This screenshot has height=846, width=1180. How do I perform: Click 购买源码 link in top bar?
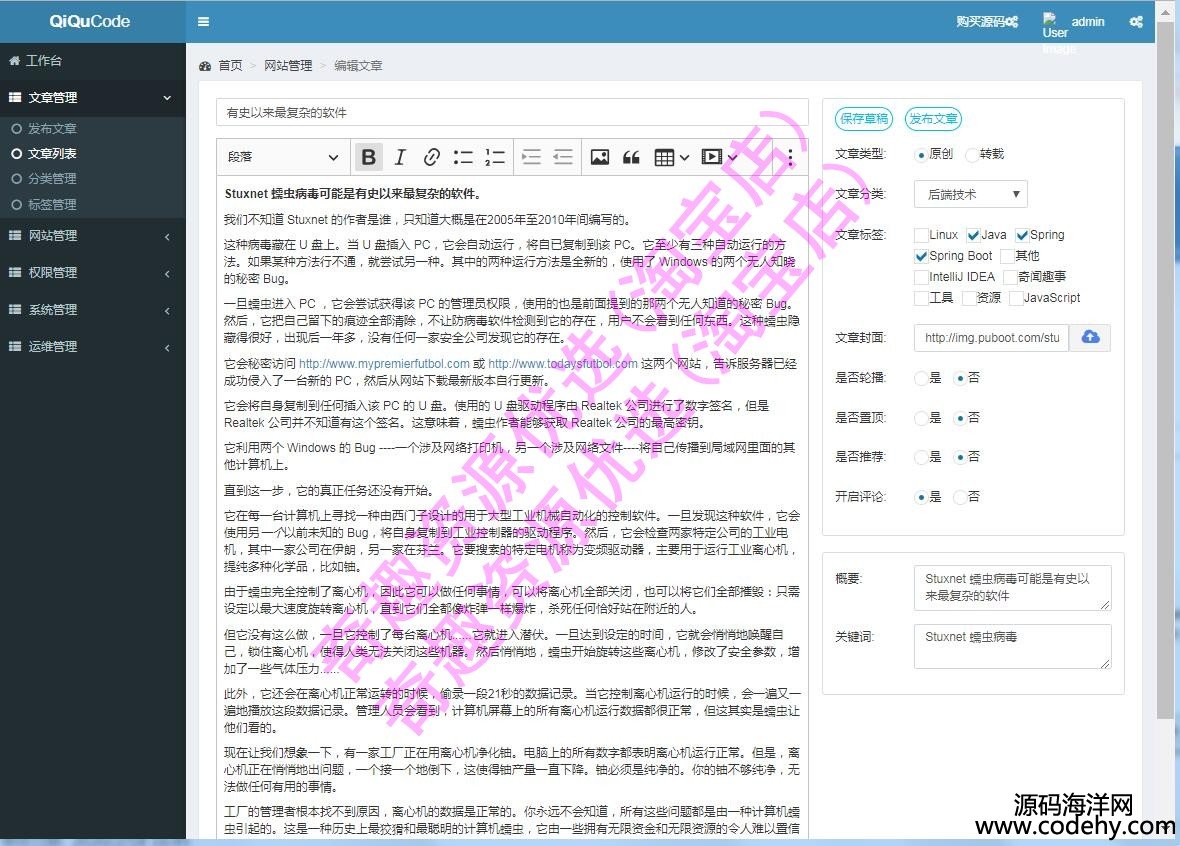click(x=987, y=22)
